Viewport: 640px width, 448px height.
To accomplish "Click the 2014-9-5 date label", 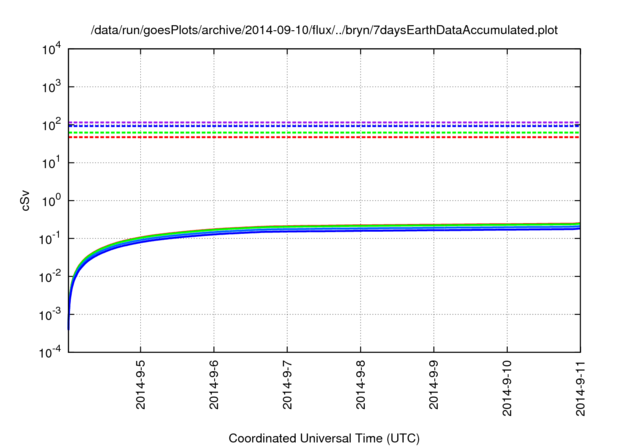I will point(140,385).
